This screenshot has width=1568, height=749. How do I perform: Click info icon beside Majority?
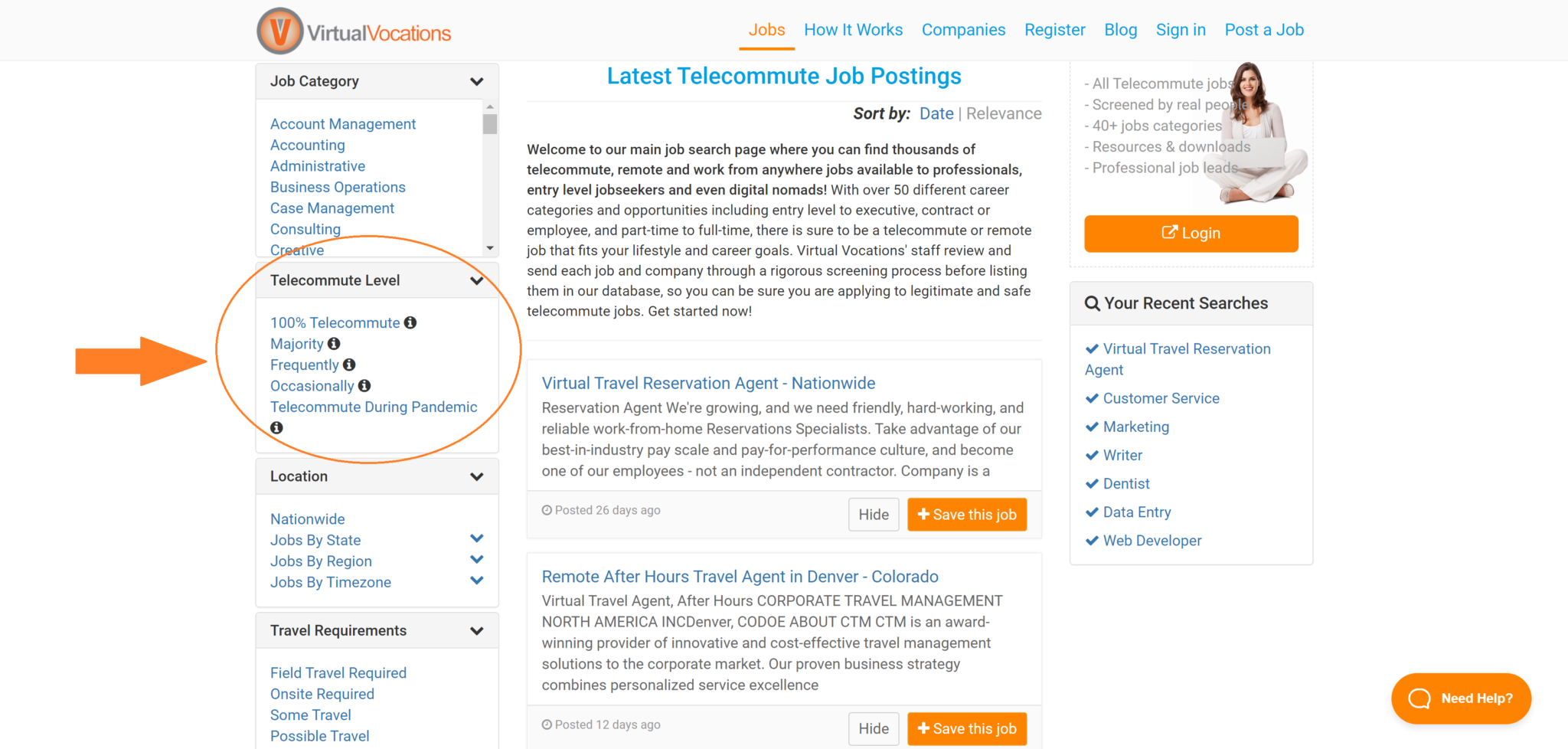click(x=334, y=344)
